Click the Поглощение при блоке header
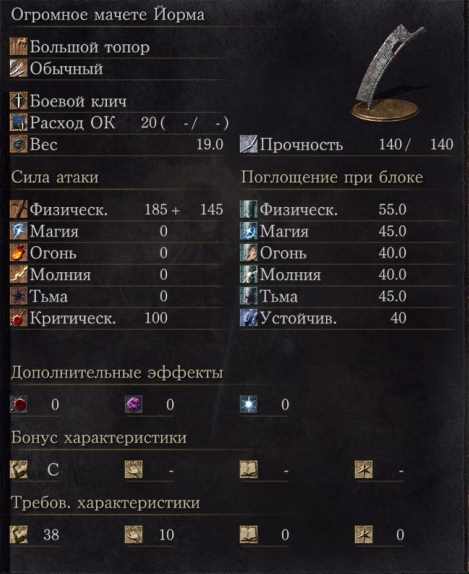Viewport: 469px width, 574px height. coord(332,177)
